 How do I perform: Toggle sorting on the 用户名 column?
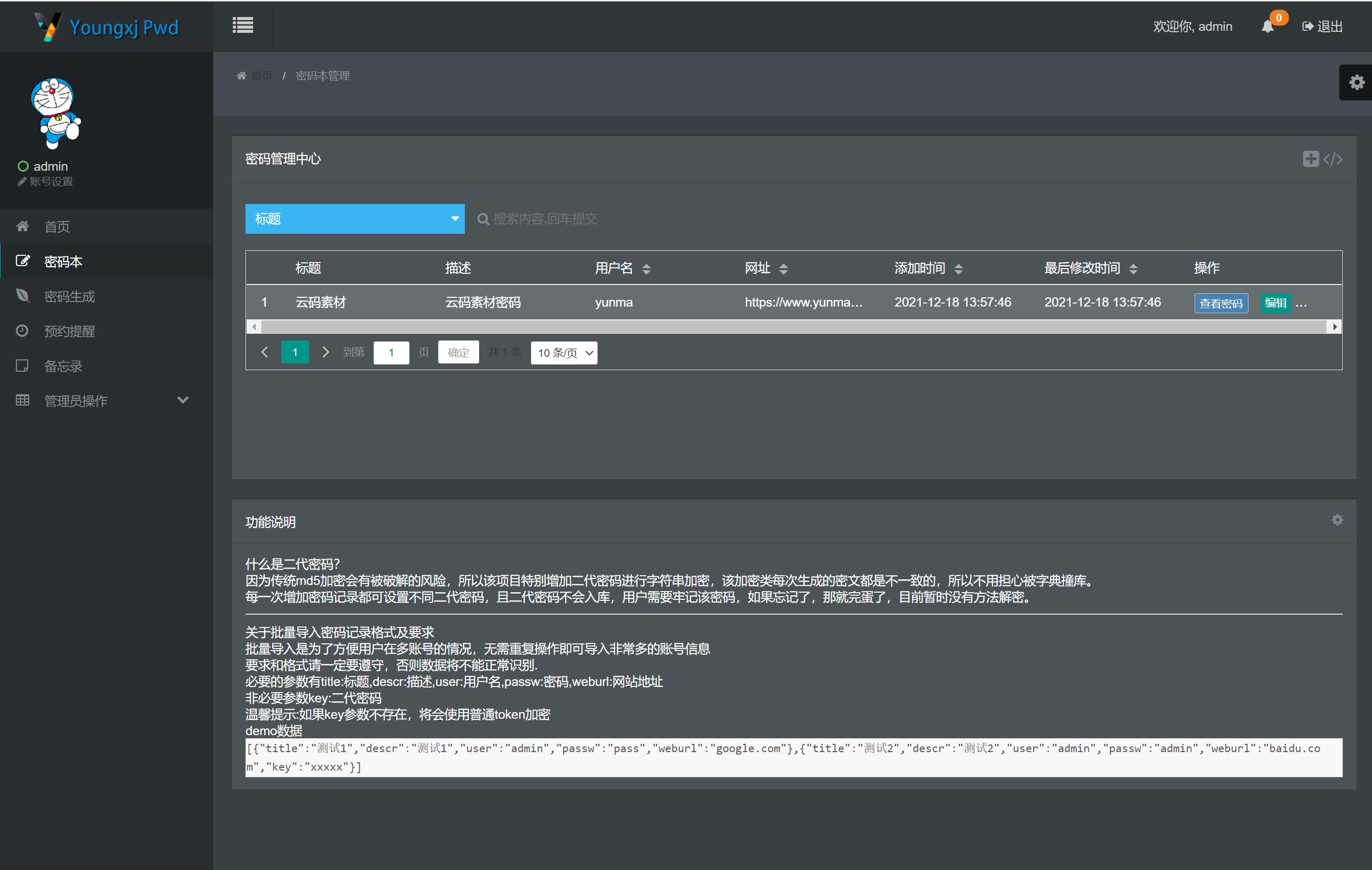(x=647, y=268)
